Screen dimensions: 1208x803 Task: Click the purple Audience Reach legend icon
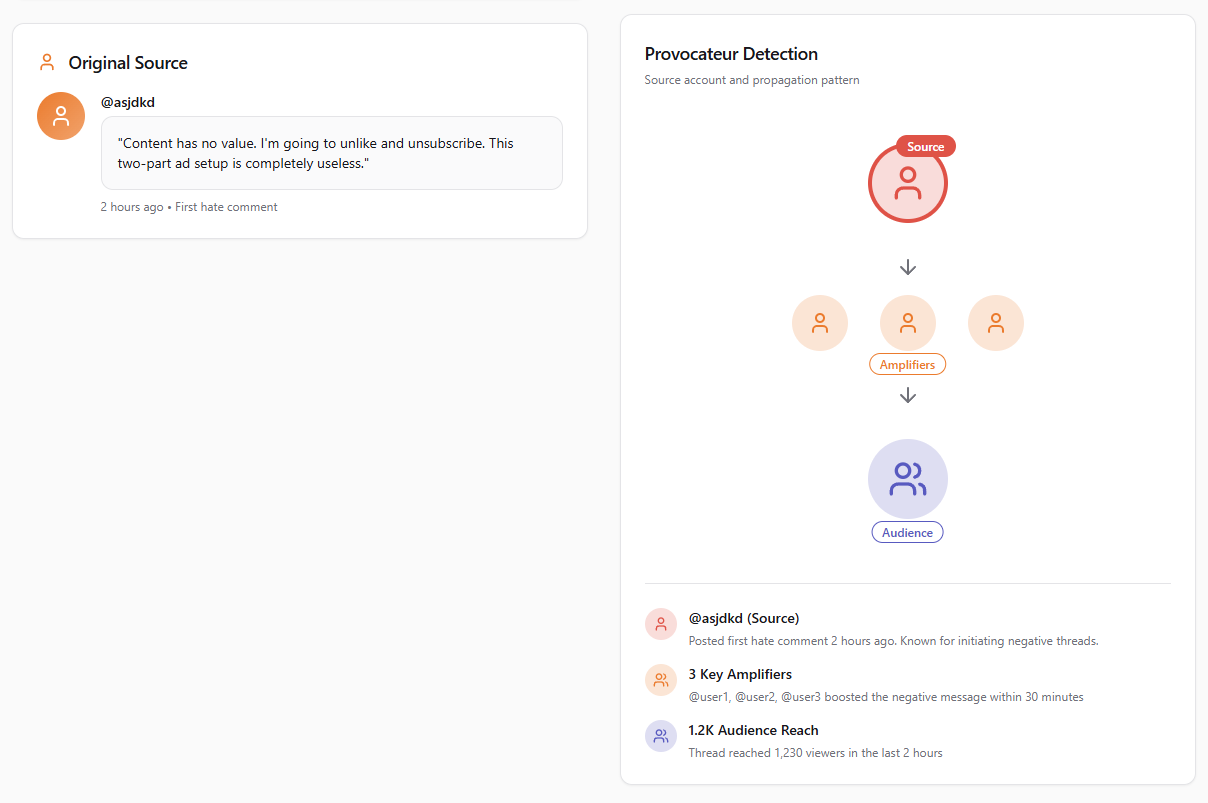click(661, 736)
